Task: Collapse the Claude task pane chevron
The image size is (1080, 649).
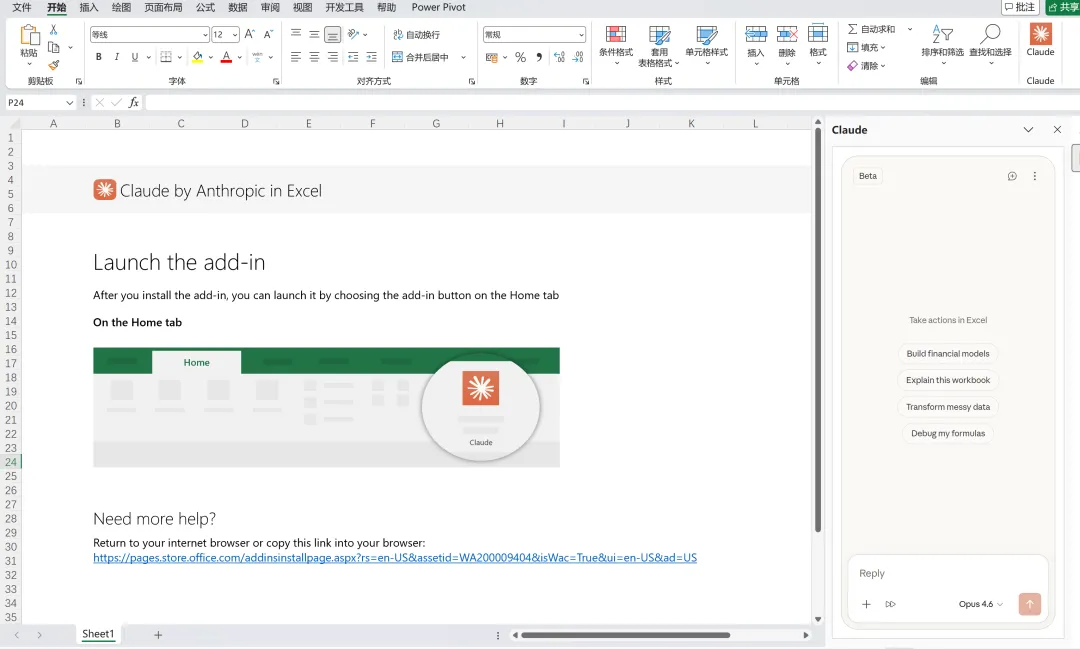Action: 1028,130
